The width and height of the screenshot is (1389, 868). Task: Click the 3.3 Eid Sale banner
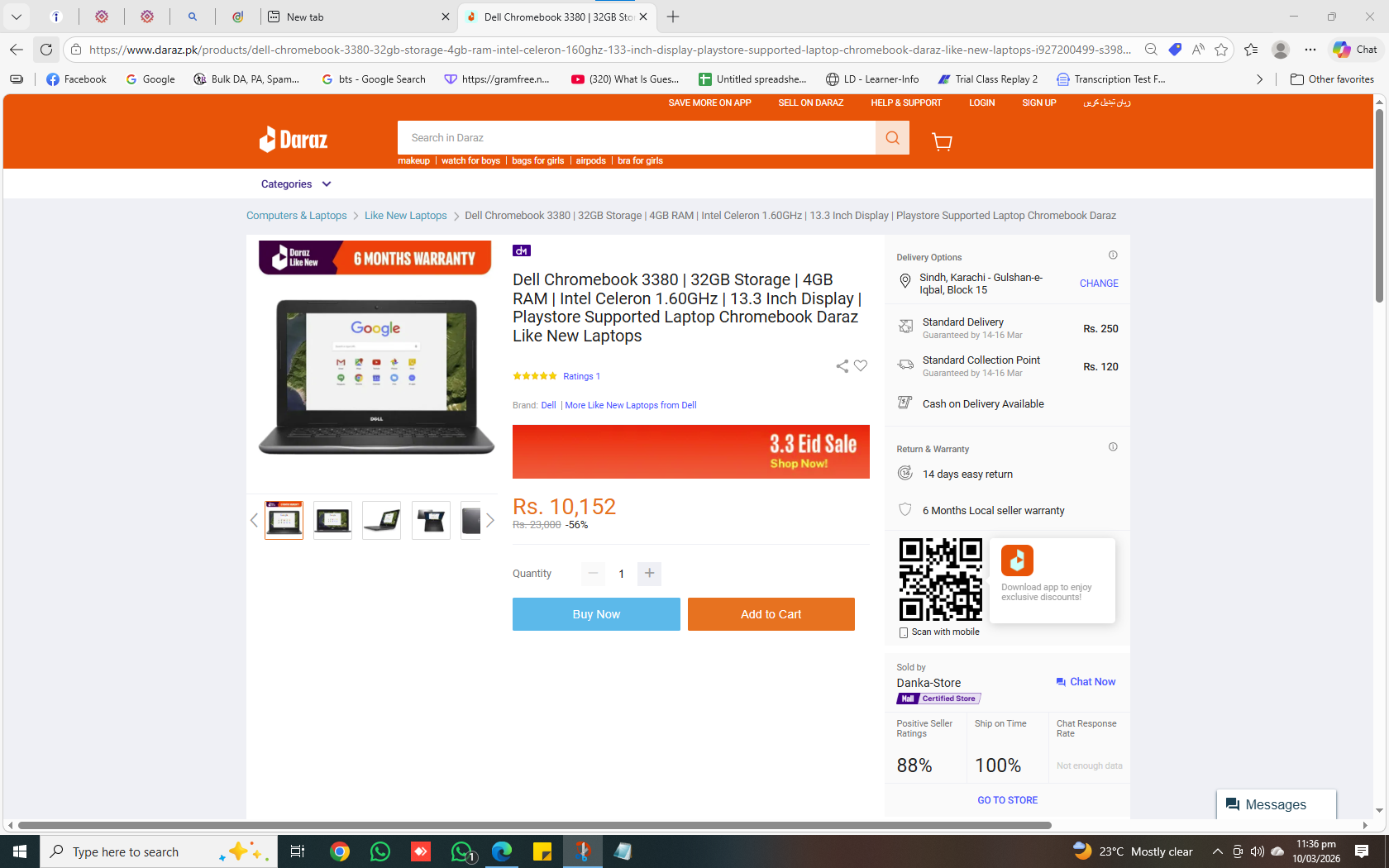coord(691,451)
